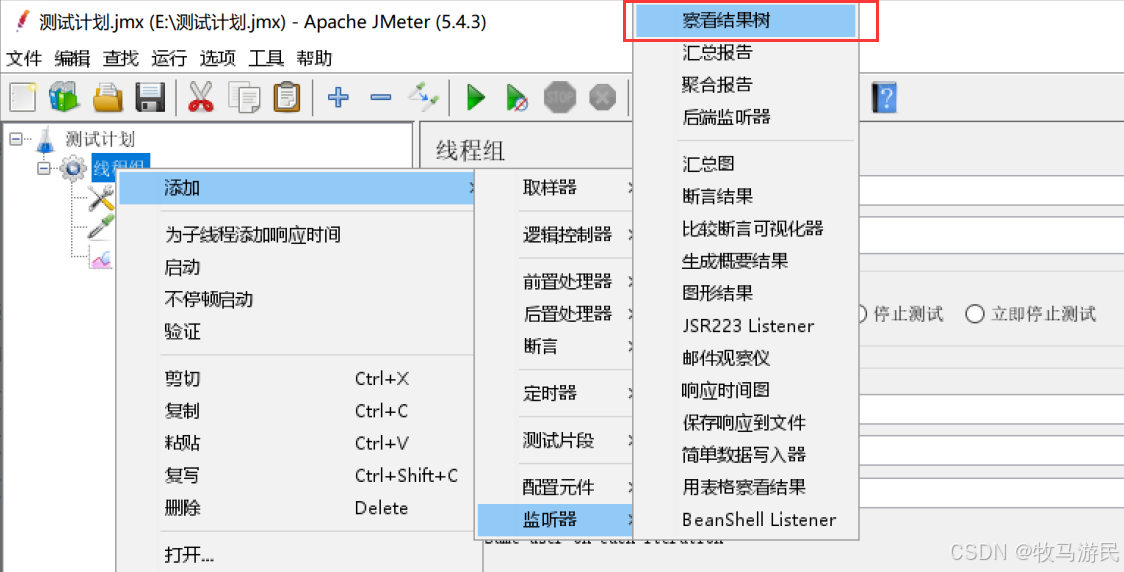This screenshot has width=1124, height=572.
Task: Choose 删除 Delete in context menu
Action: pyautogui.click(x=297, y=508)
